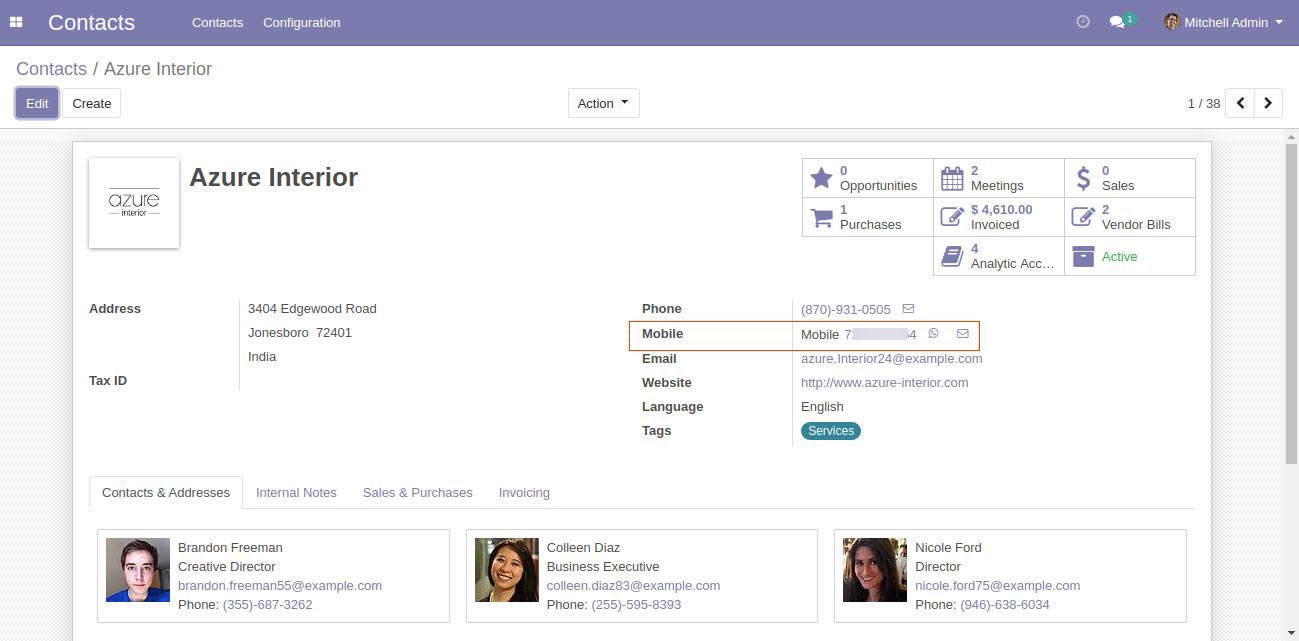Open the Invoiced $ 4,610.00 stat button
Screen dimensions: 1299x641
[x=999, y=217]
